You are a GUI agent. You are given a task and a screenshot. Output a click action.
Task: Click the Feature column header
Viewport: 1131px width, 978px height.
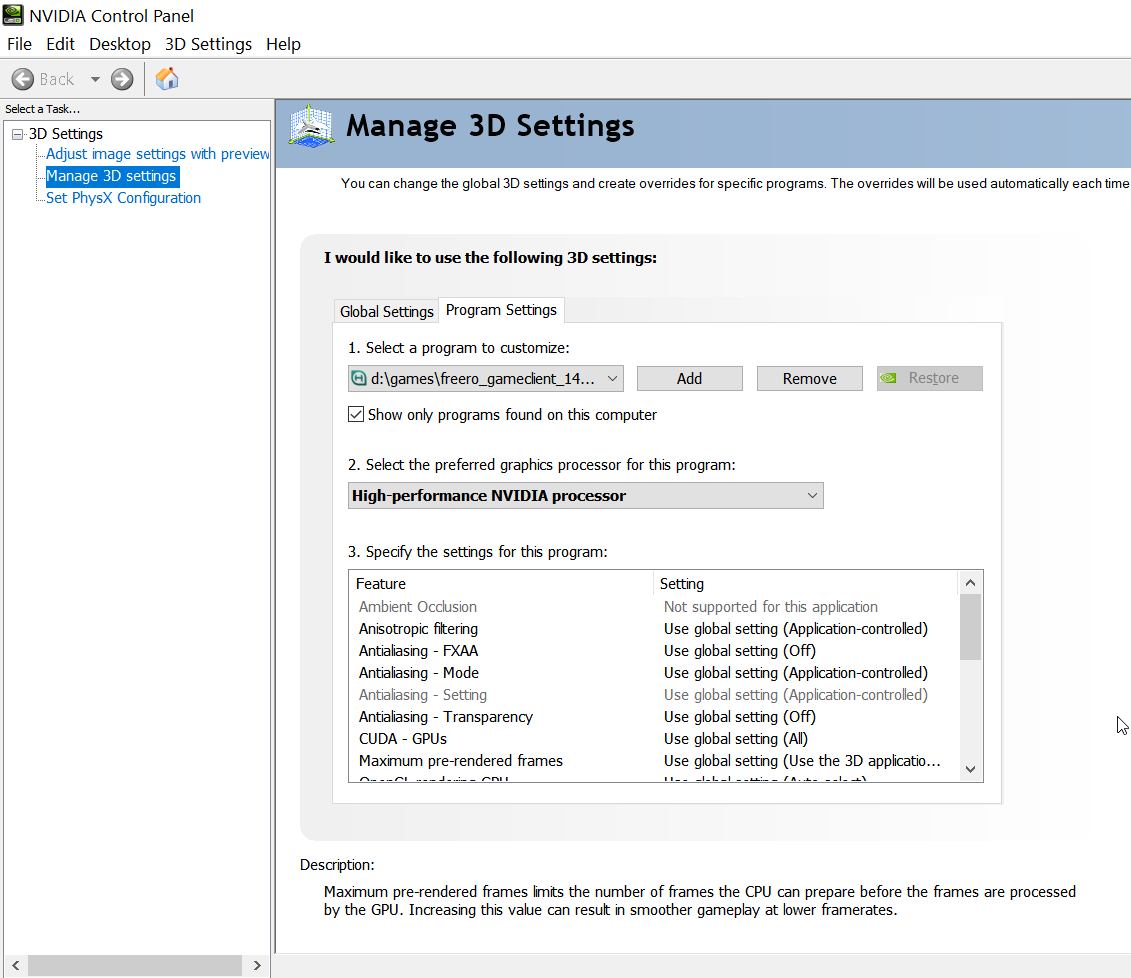[501, 583]
